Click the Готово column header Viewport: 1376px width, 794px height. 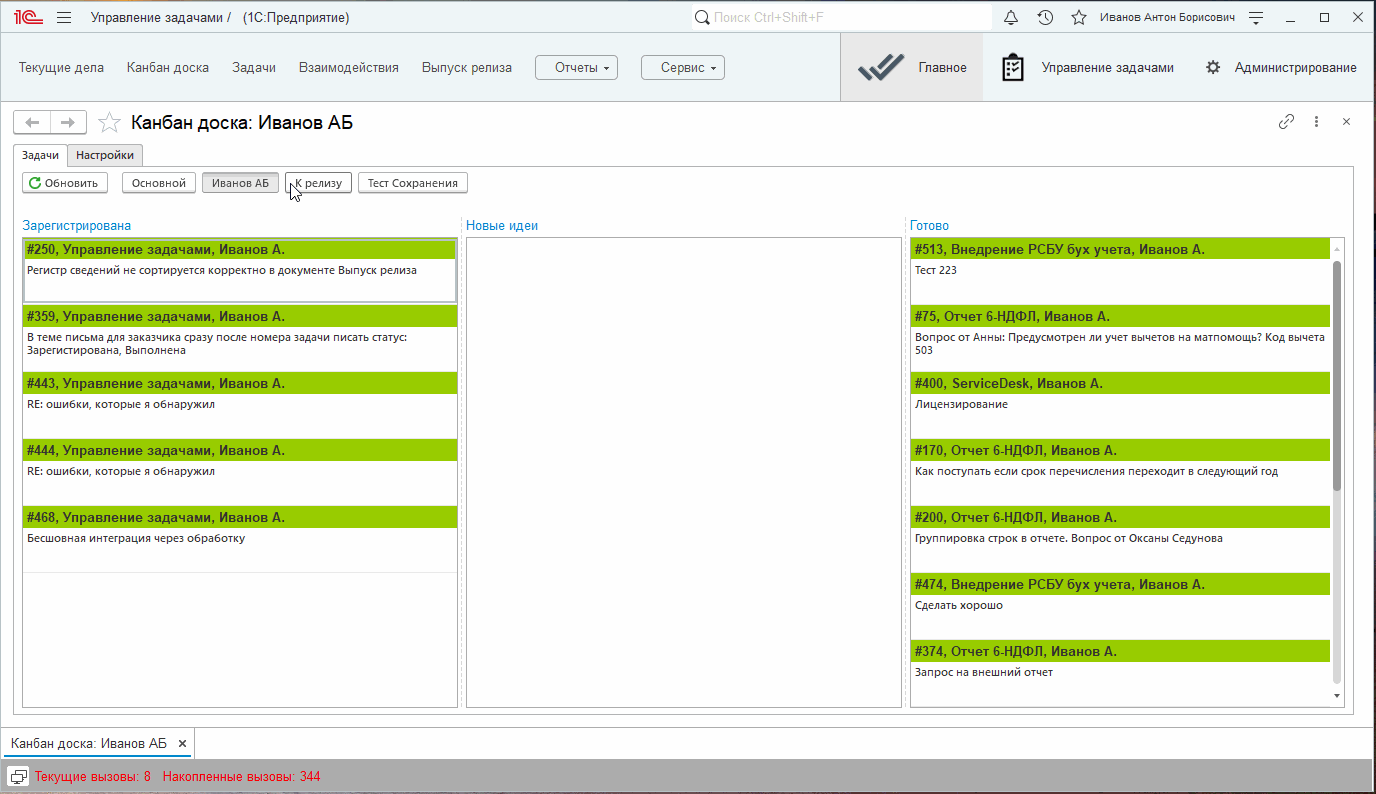930,226
